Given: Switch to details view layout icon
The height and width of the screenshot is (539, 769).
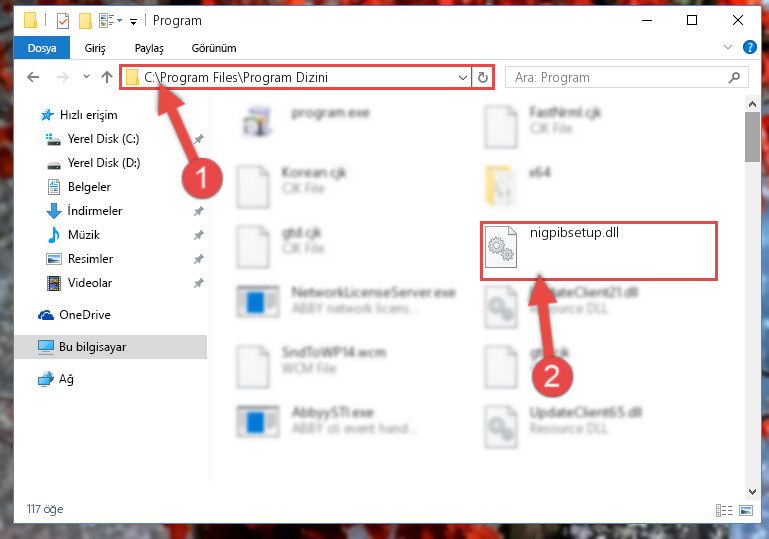Looking at the screenshot, I should 724,511.
